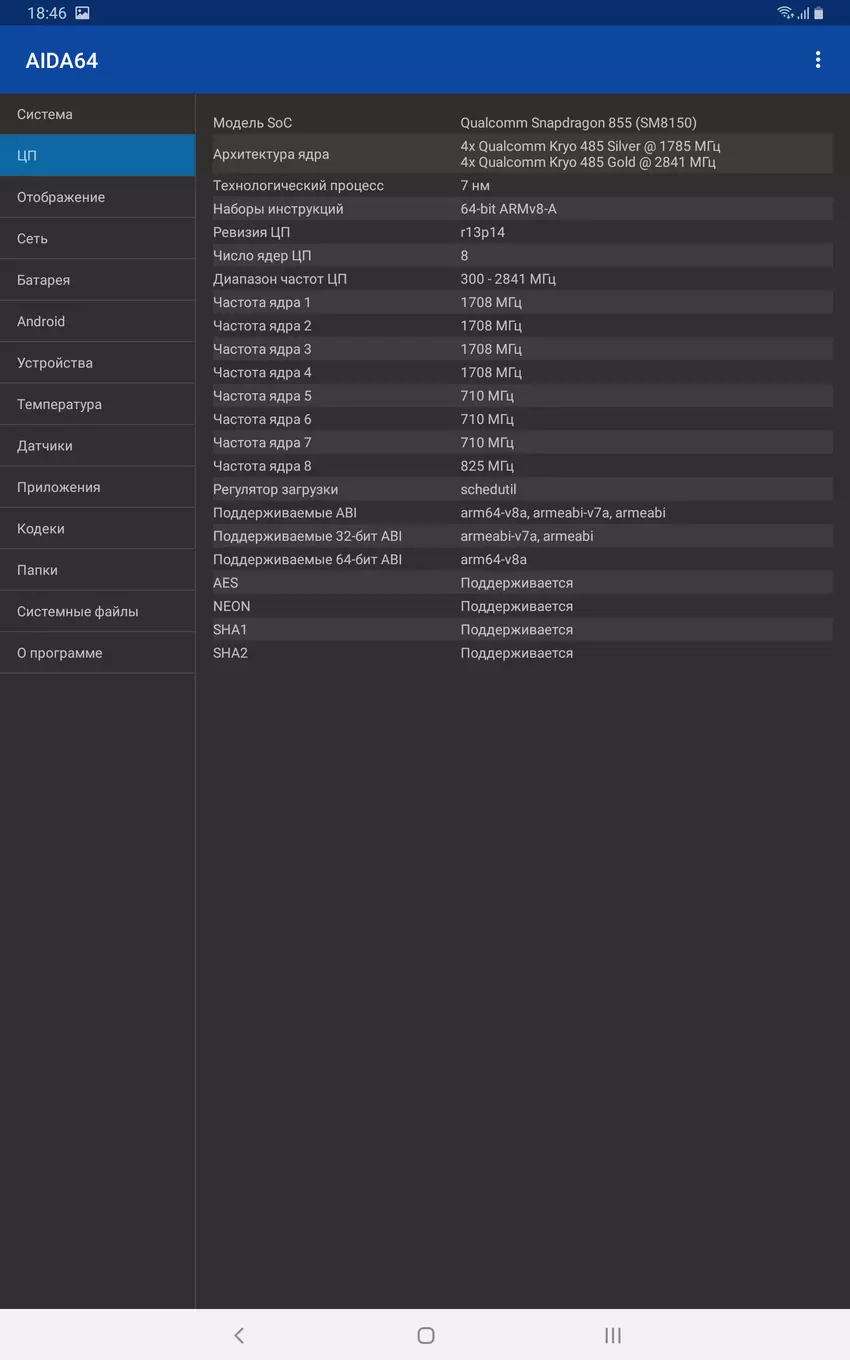Select the ЦП sidebar item
850x1360 pixels.
coord(97,156)
